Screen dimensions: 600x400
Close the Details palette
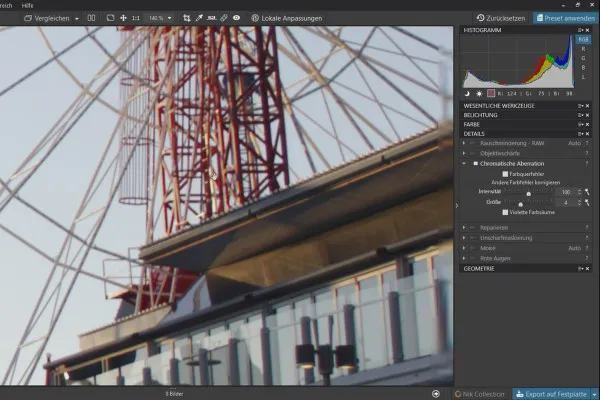588,134
